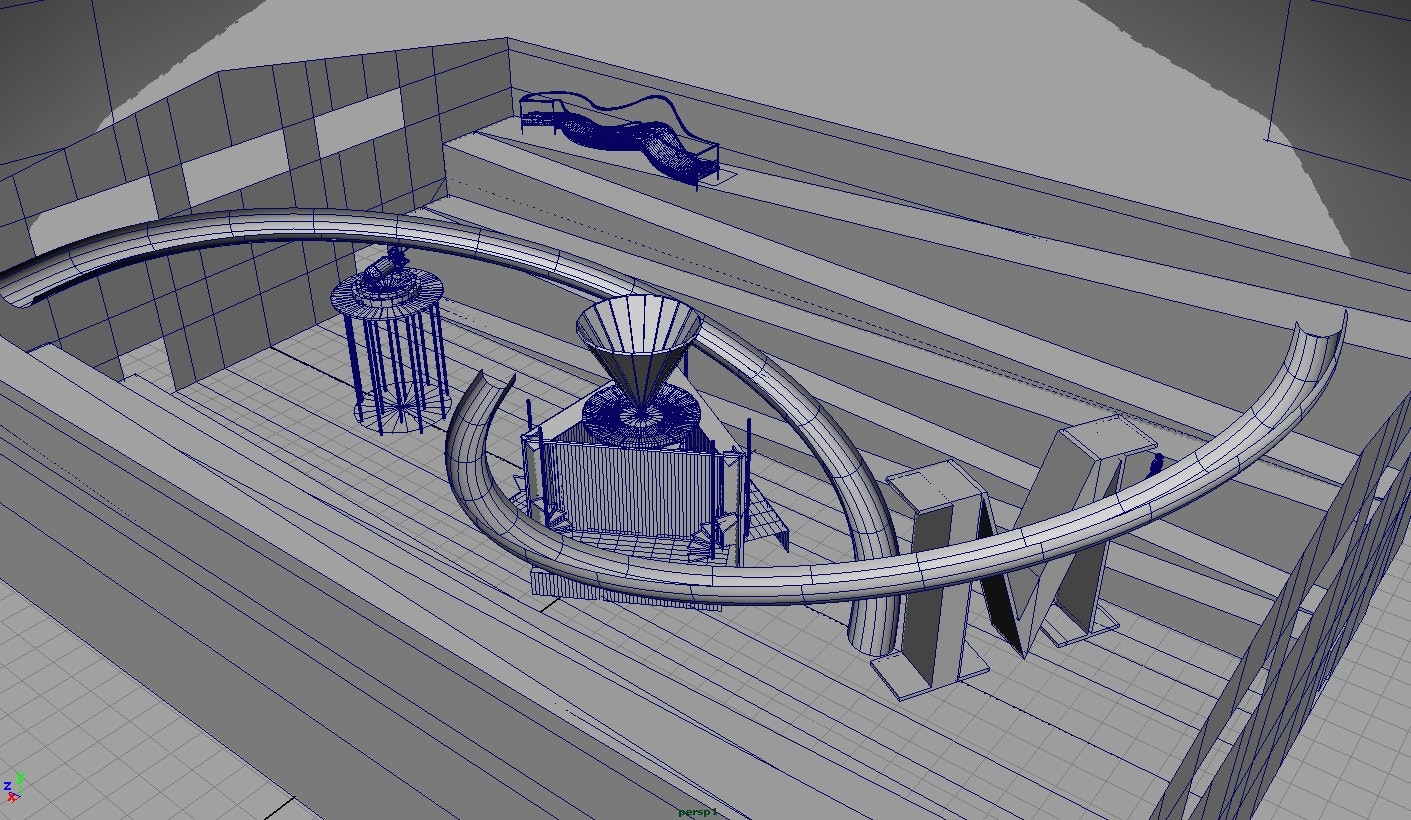Select the left pillar of the letter blocks
The height and width of the screenshot is (820, 1411).
935,580
